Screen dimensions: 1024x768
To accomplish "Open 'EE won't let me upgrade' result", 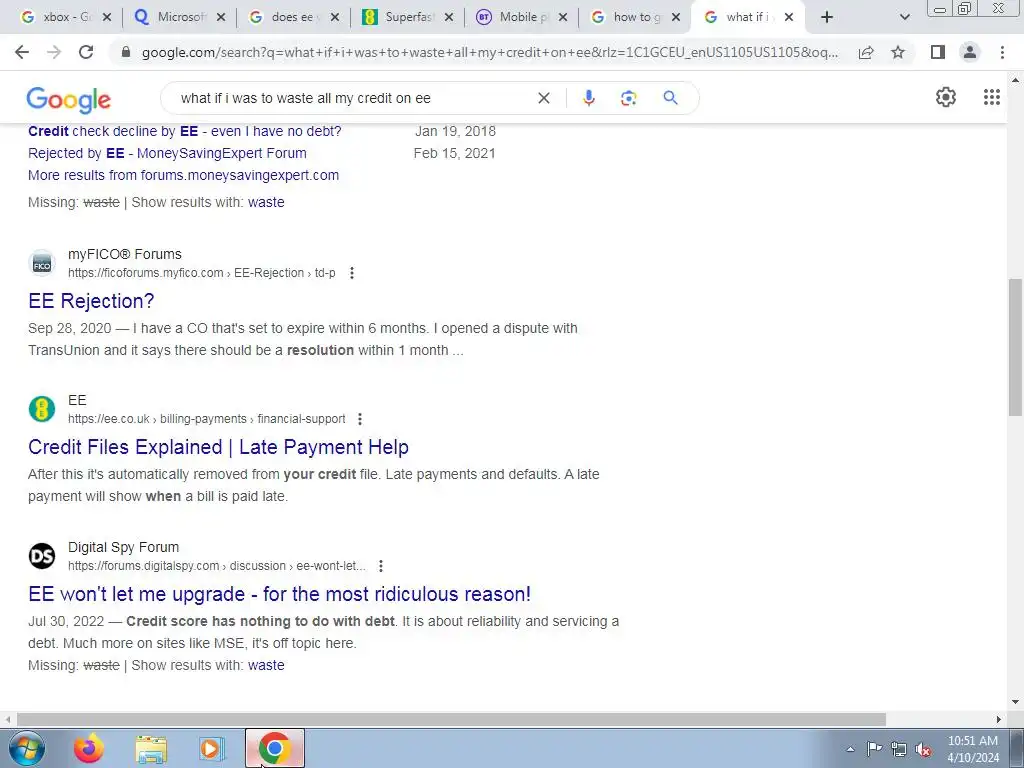I will [280, 594].
